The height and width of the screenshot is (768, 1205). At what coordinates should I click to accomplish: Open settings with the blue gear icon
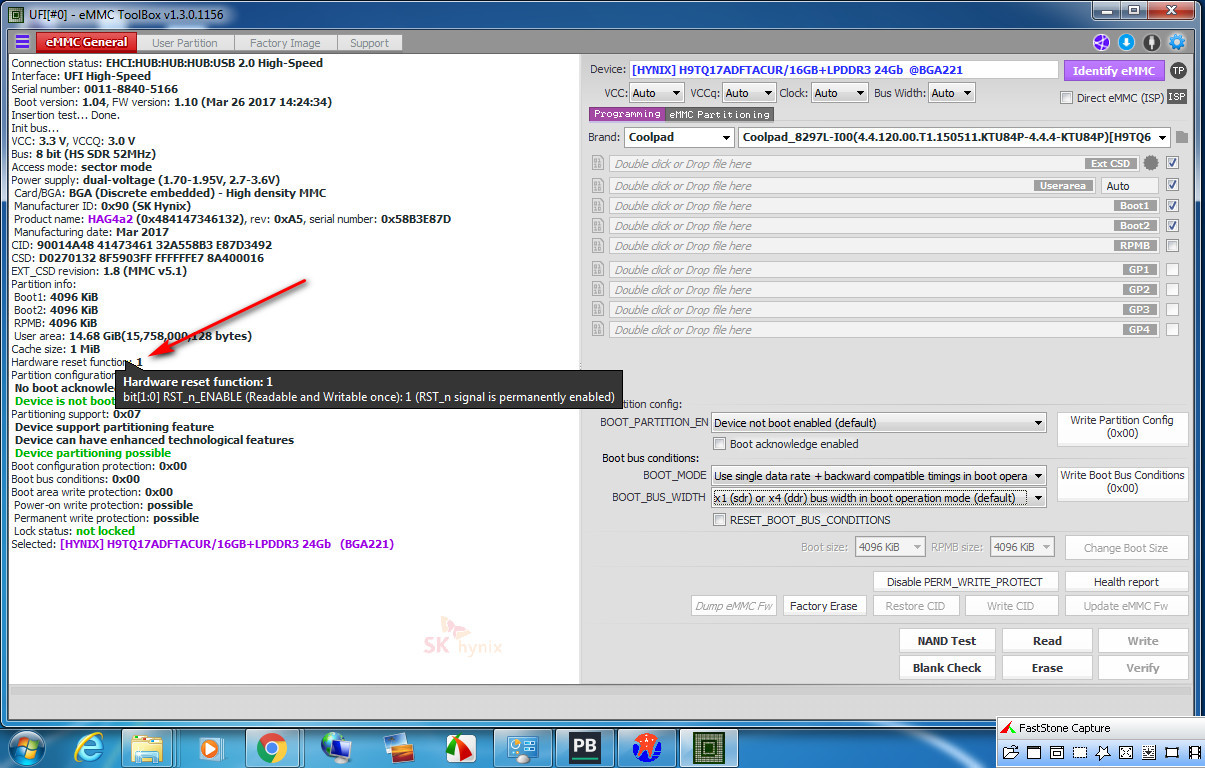click(x=1177, y=42)
